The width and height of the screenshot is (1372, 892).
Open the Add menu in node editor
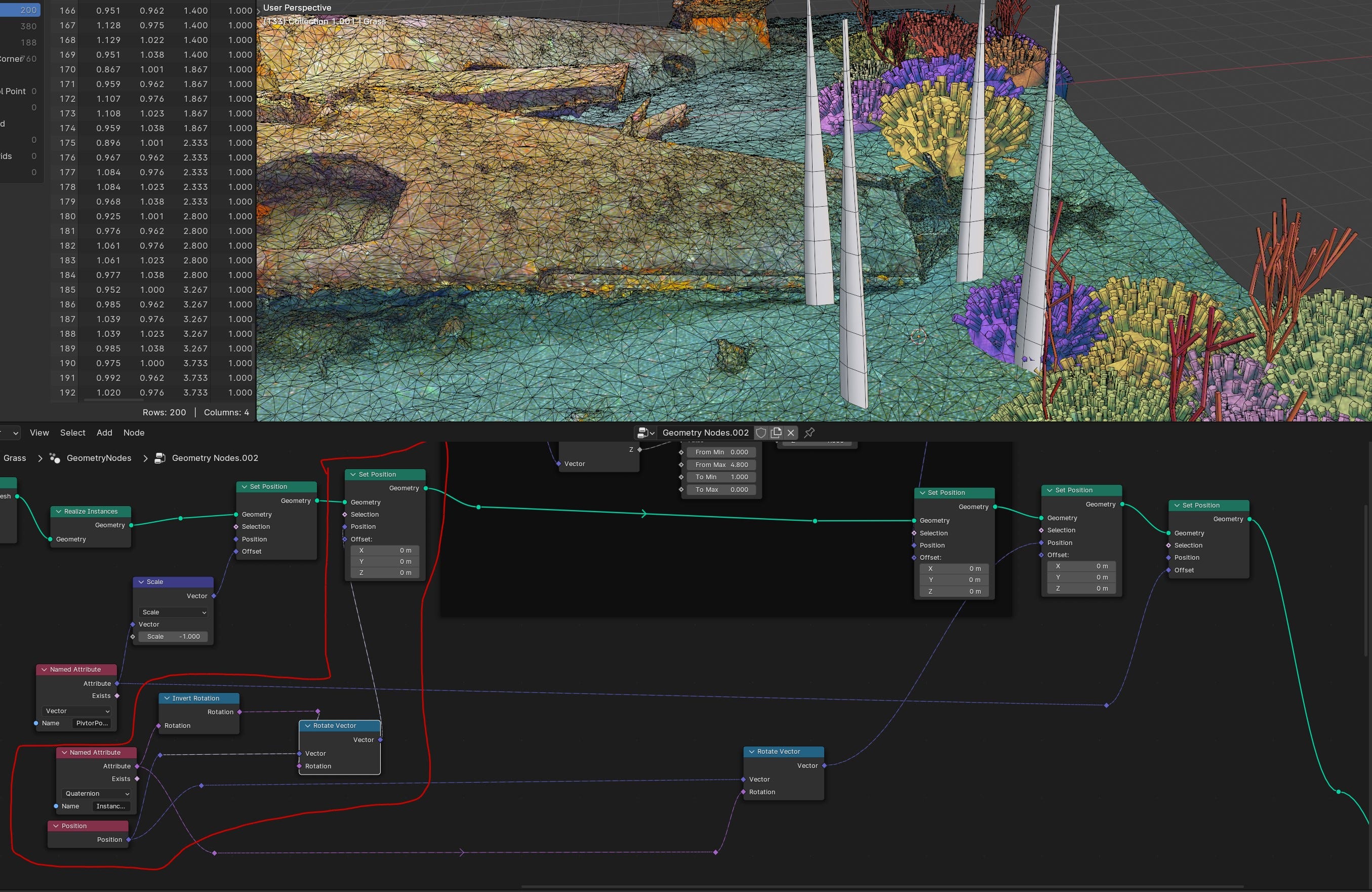point(104,433)
